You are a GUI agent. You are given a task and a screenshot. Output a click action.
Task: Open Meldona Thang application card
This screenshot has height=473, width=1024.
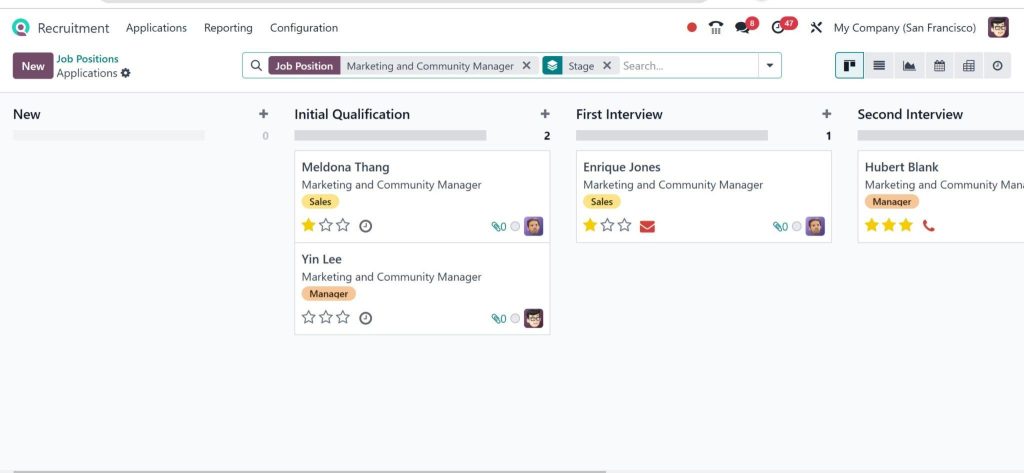pos(422,197)
